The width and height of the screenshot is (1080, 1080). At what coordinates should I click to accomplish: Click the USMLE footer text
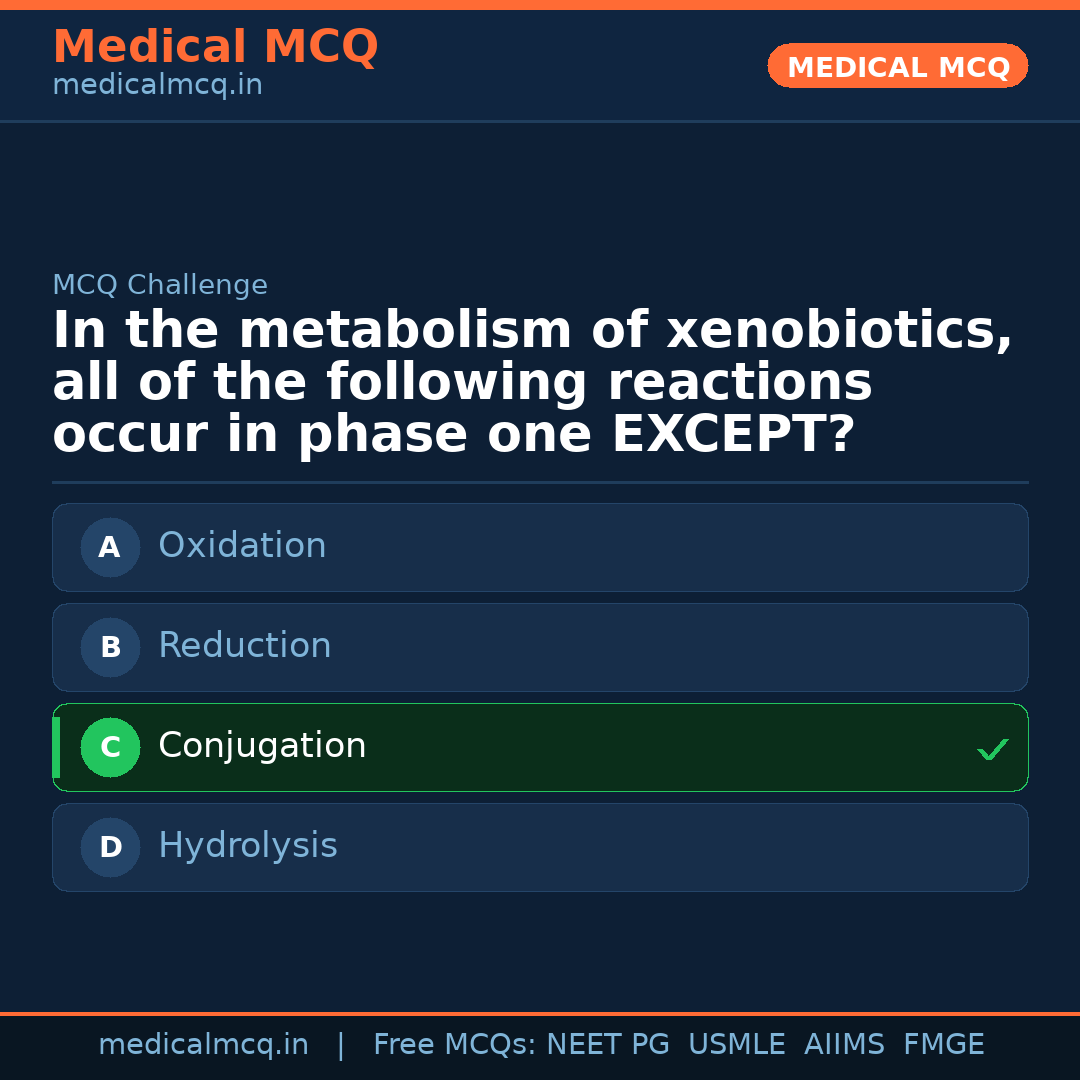tap(736, 1045)
